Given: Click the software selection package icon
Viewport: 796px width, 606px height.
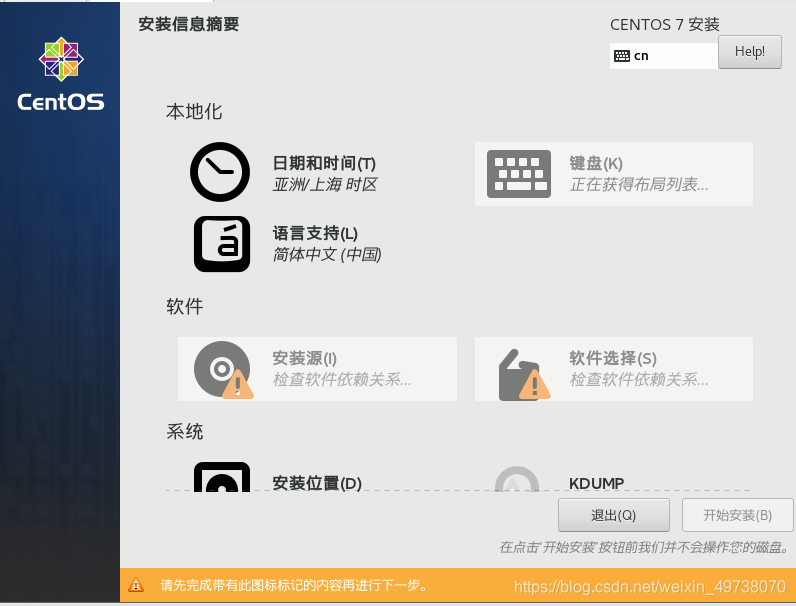Looking at the screenshot, I should (x=523, y=374).
